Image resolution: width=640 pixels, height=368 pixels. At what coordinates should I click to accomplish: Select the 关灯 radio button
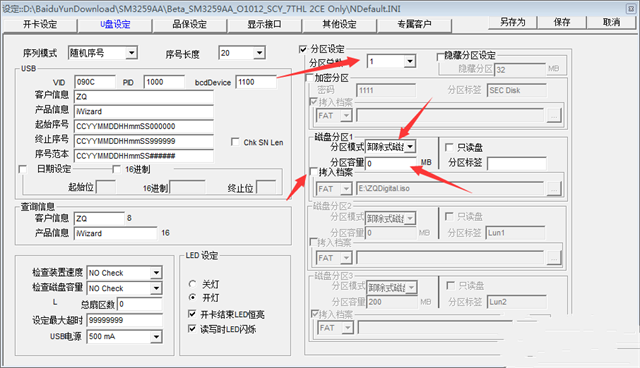(192, 284)
